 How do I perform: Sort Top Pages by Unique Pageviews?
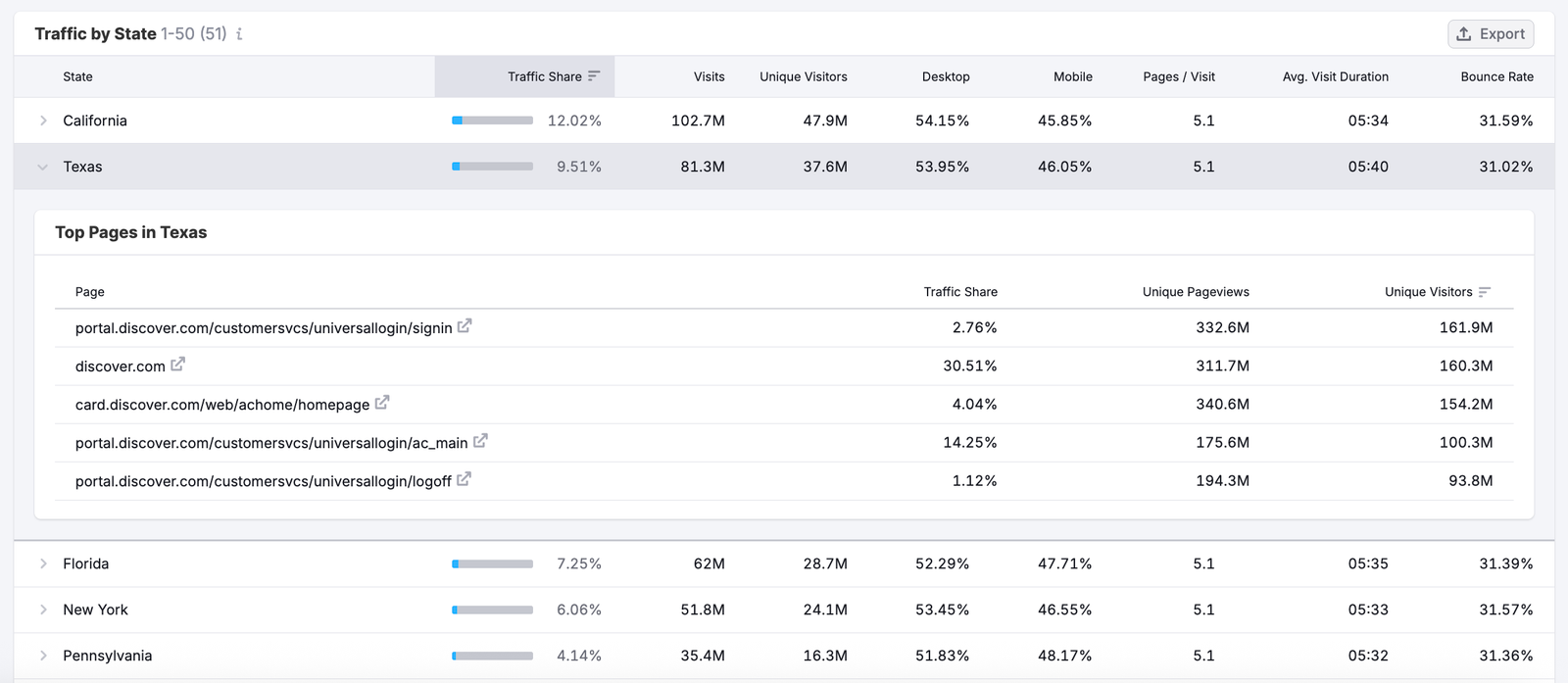click(x=1196, y=292)
